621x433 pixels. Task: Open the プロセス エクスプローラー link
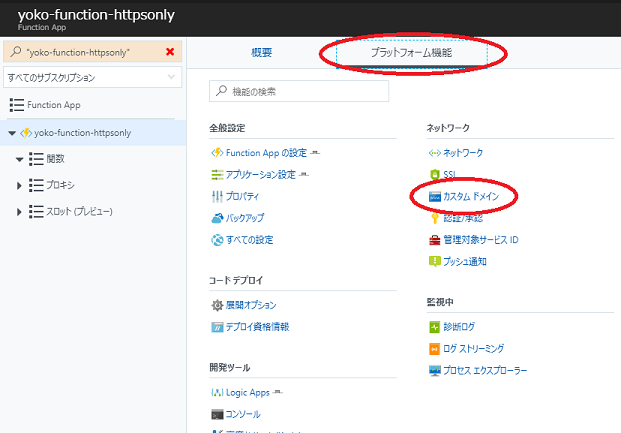485,371
